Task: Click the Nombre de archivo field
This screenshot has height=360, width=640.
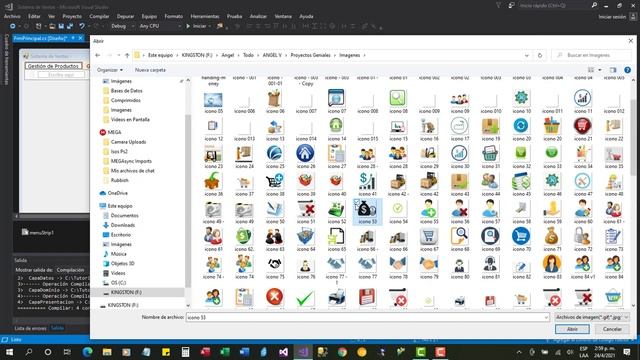Action: (367, 317)
